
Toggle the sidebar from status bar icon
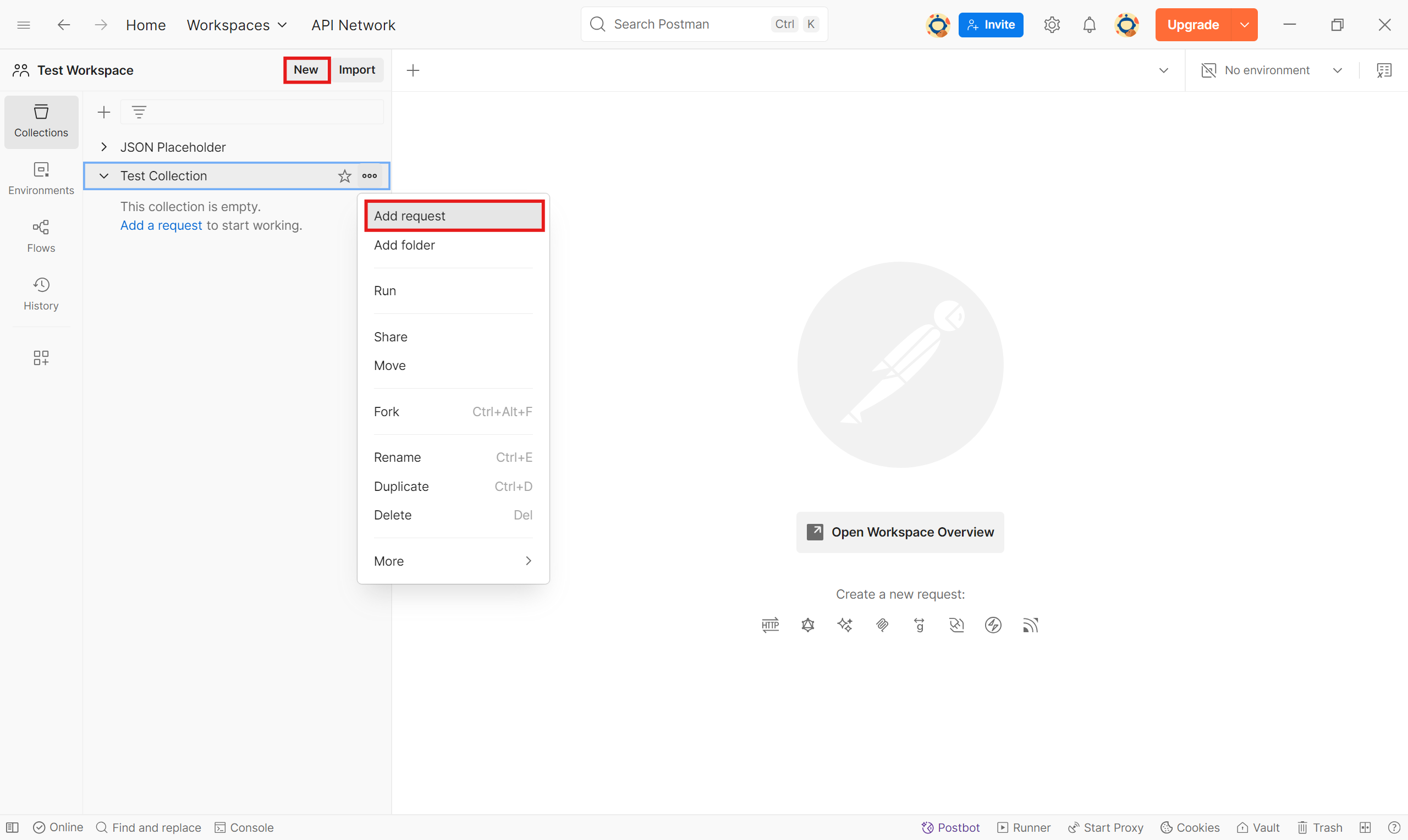tap(13, 827)
